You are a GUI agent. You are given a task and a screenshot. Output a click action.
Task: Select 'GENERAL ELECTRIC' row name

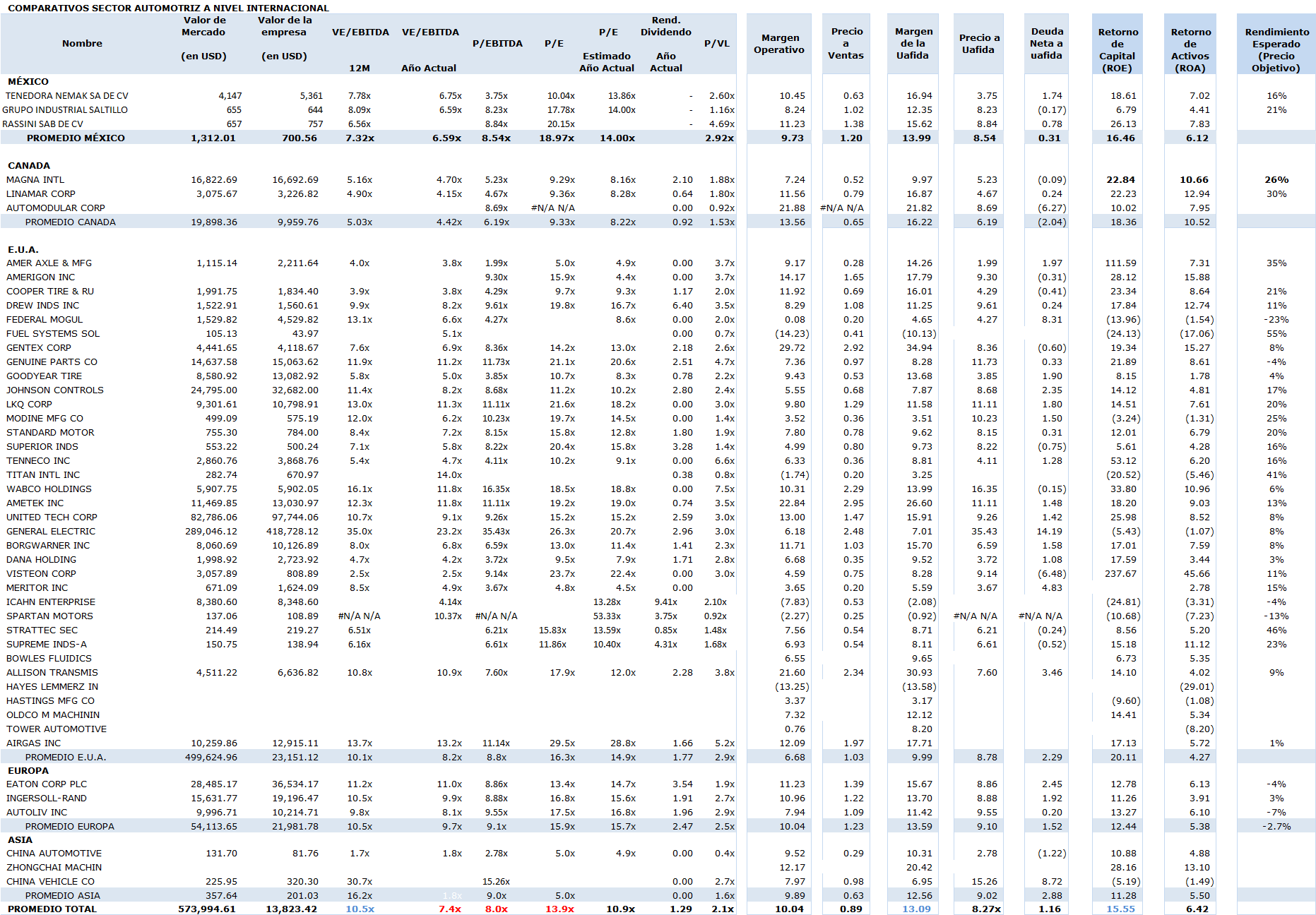click(x=51, y=532)
